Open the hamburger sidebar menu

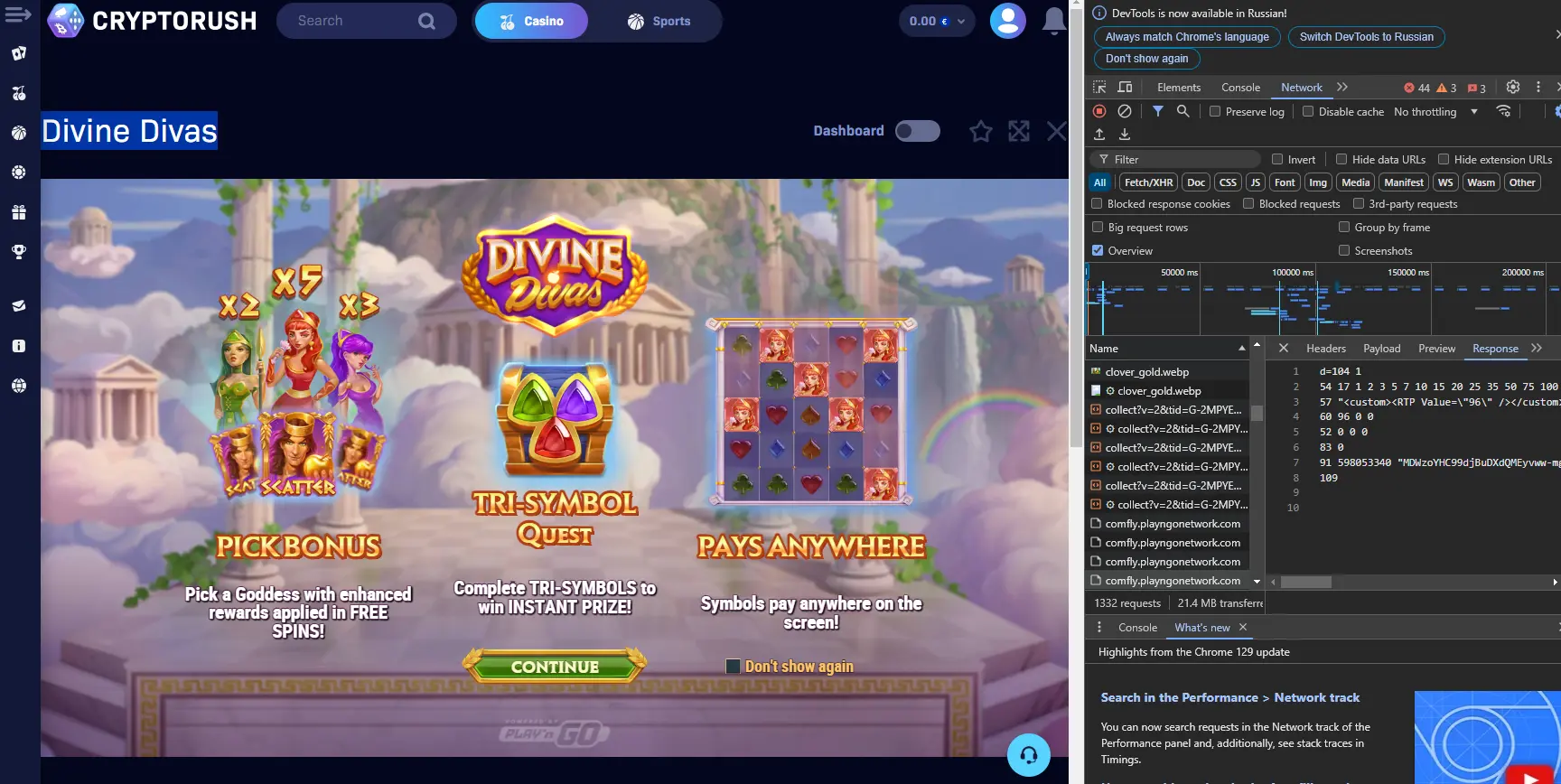click(x=18, y=15)
